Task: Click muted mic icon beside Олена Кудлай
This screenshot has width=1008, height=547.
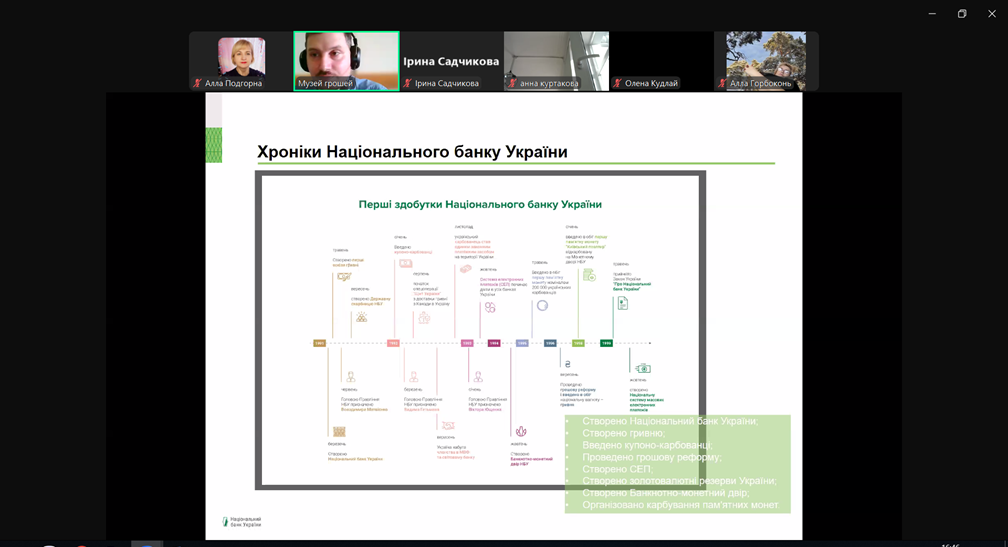Action: click(617, 83)
